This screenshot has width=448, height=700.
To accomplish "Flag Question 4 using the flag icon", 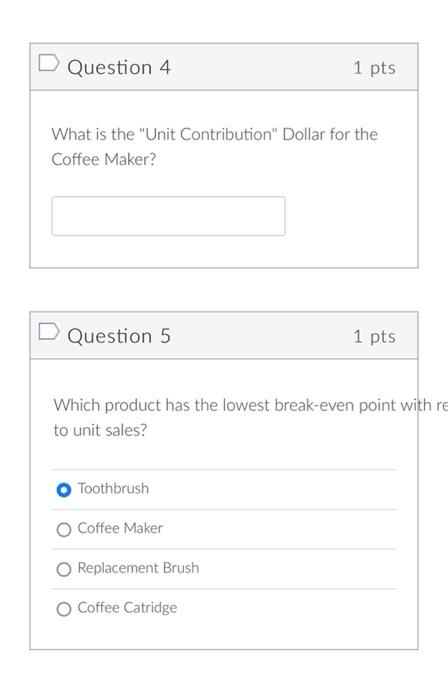I will (49, 63).
